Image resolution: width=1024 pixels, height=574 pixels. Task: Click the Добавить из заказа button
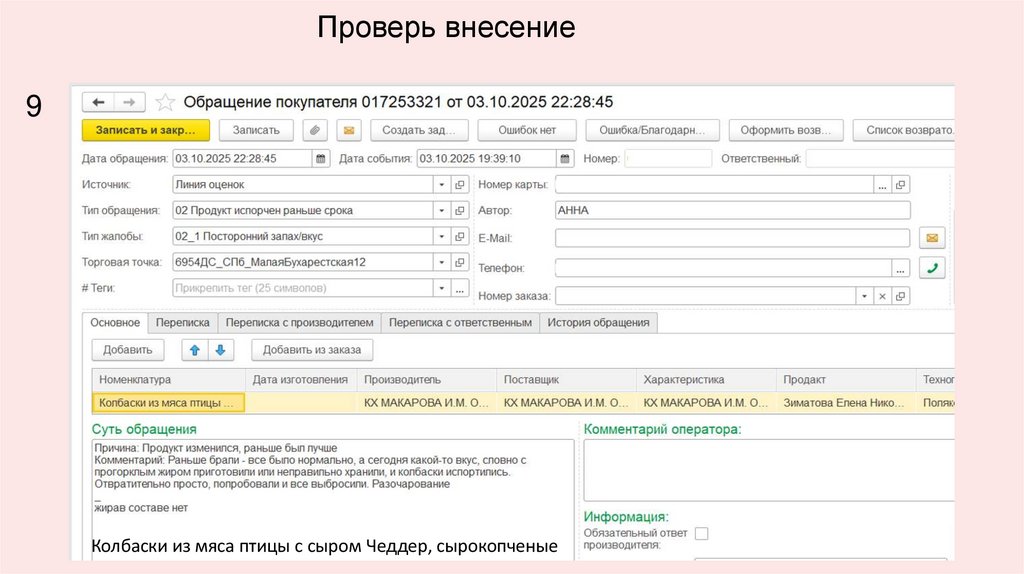pyautogui.click(x=312, y=350)
